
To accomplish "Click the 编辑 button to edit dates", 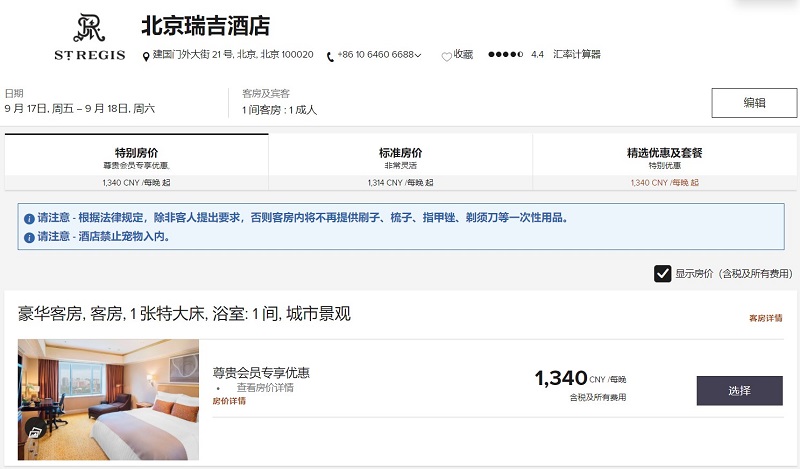I will click(x=754, y=103).
